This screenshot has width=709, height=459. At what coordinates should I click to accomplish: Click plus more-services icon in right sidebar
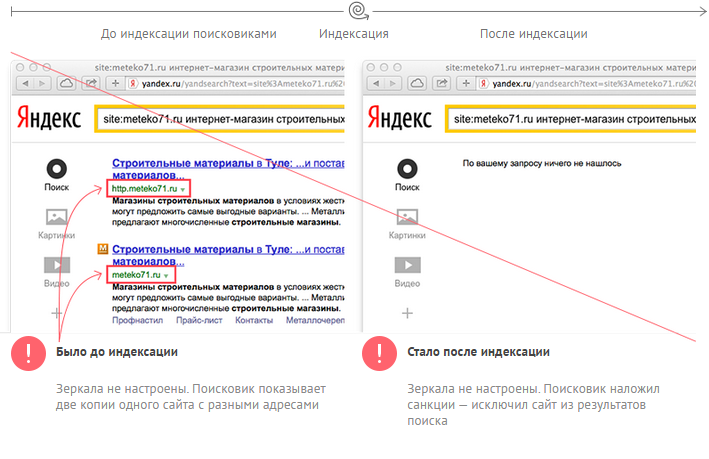(x=407, y=313)
